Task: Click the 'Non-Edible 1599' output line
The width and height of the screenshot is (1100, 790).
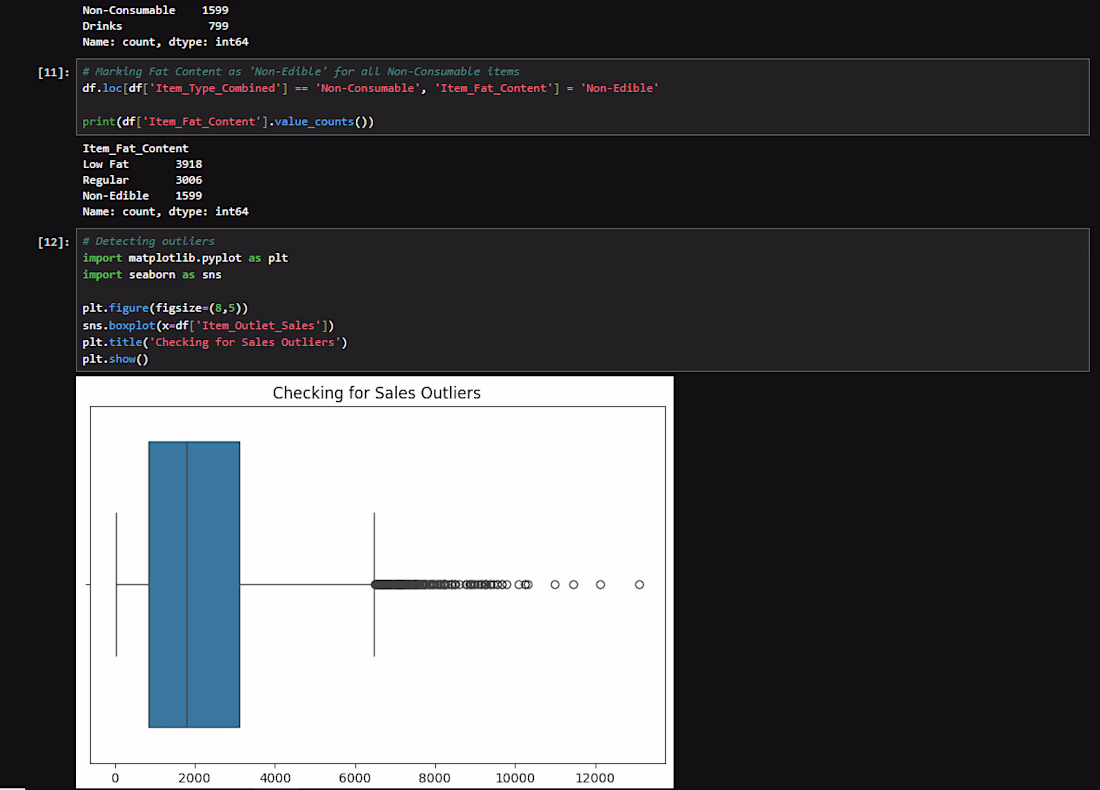Action: pyautogui.click(x=142, y=196)
